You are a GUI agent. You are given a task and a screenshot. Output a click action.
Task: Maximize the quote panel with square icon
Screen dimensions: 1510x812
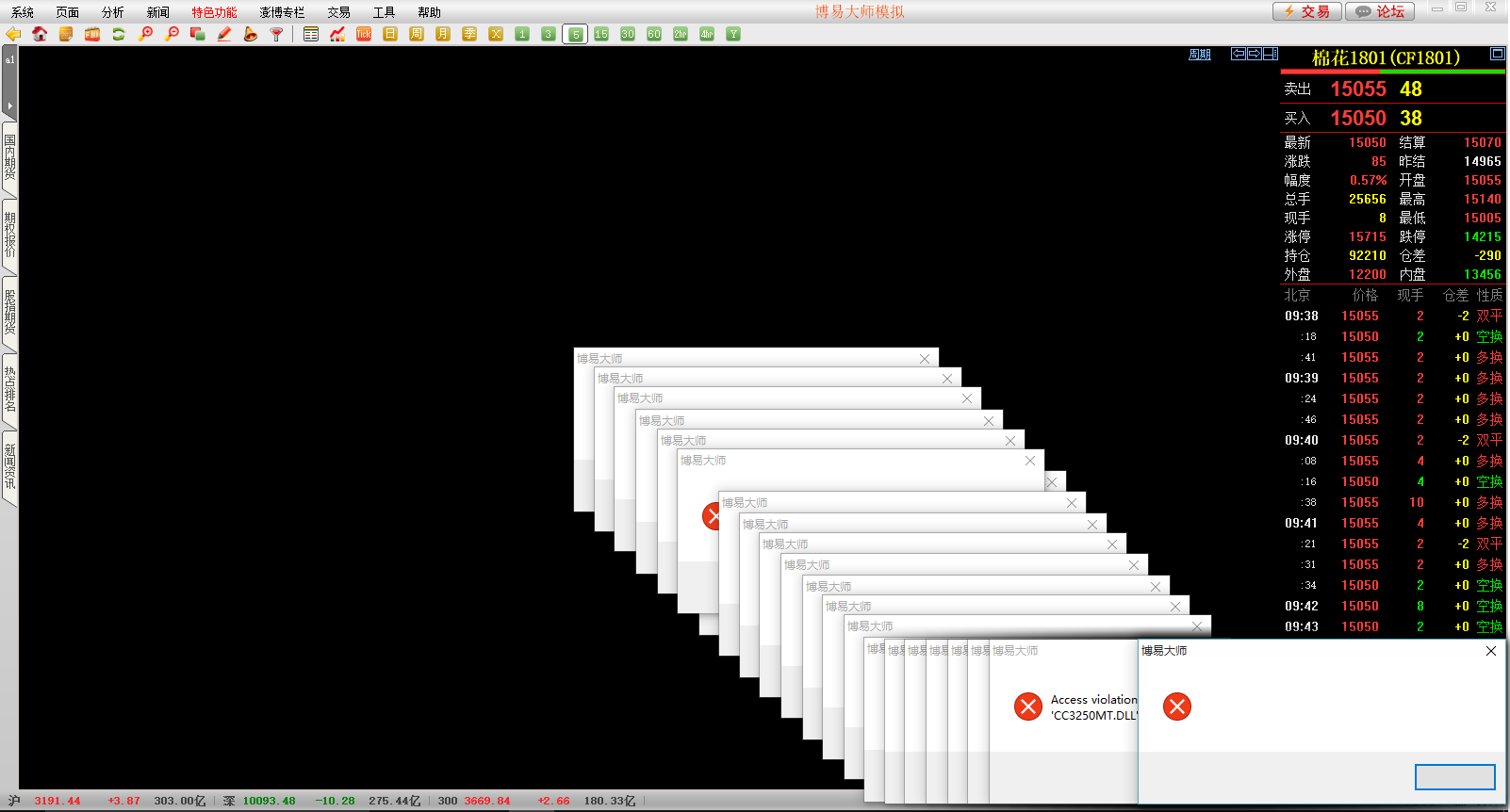coord(1497,54)
